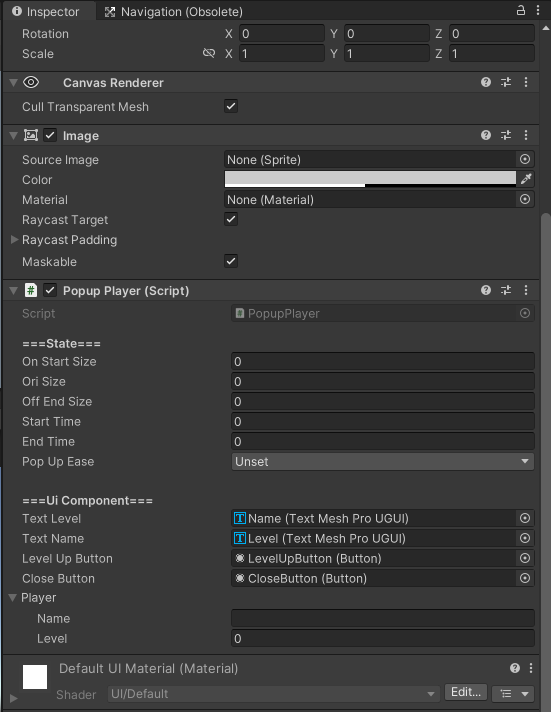Toggle Raycast Target checkbox
The width and height of the screenshot is (551, 712).
(x=231, y=219)
